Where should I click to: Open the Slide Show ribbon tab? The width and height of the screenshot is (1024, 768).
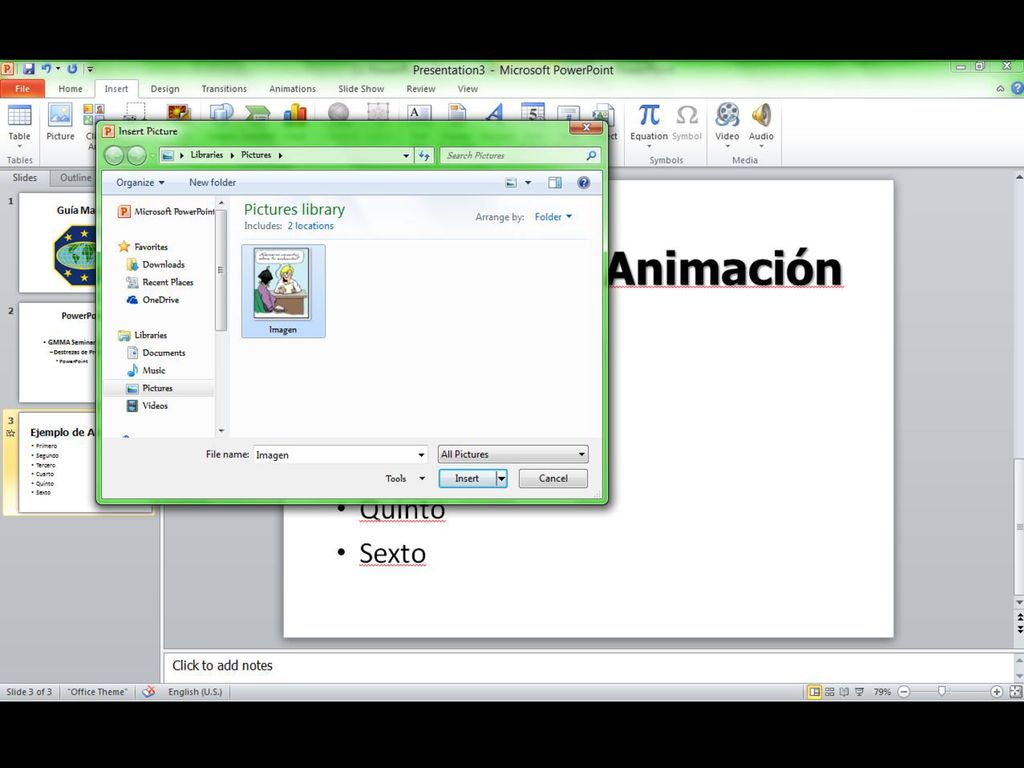click(361, 89)
